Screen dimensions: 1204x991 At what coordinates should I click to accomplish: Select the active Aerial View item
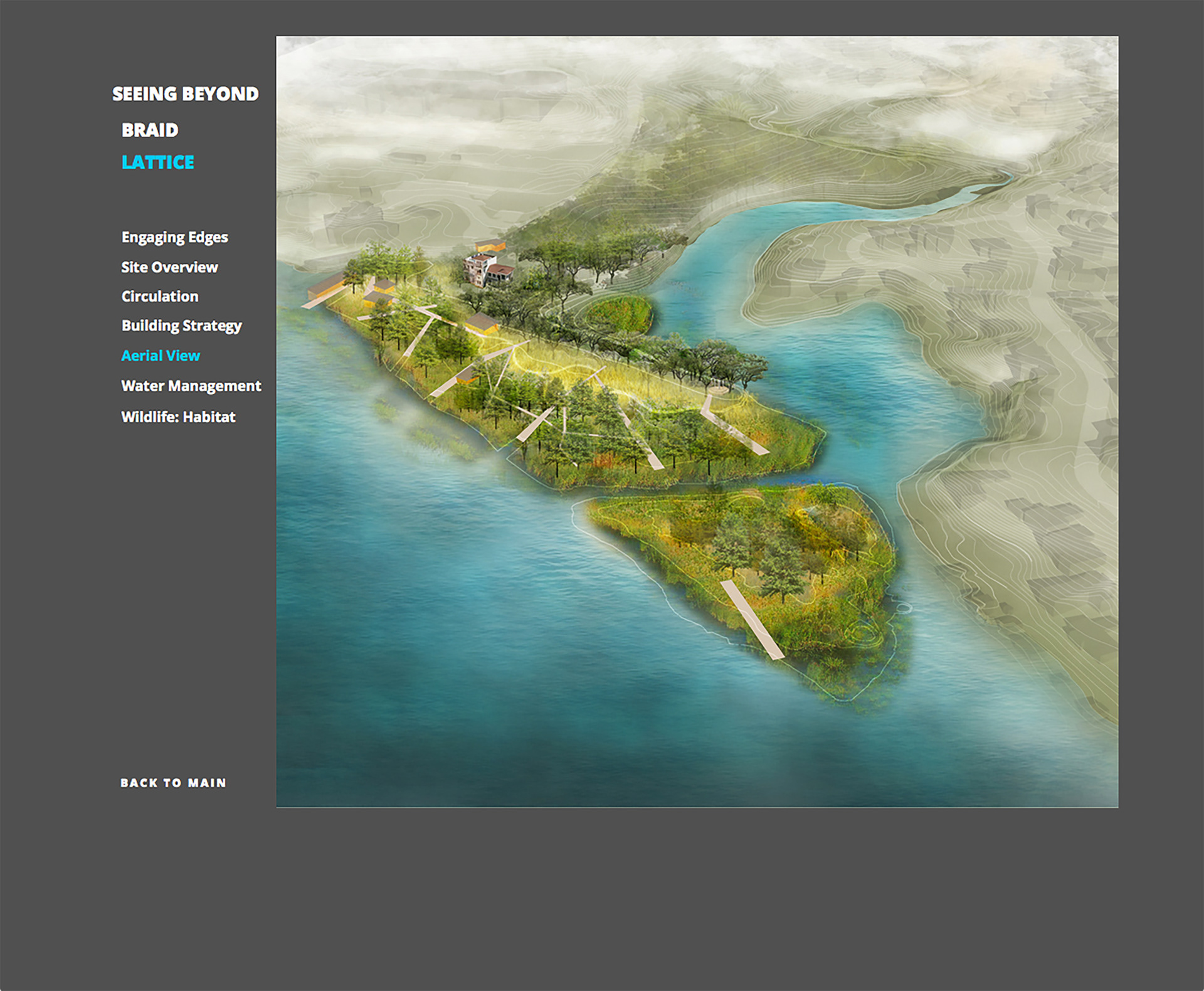[x=161, y=356]
